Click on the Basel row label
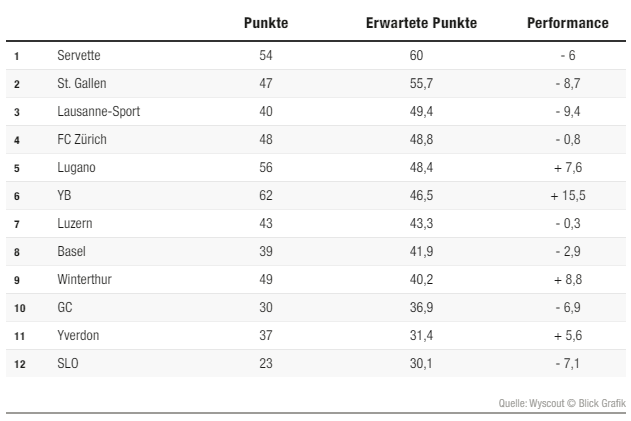Image resolution: width=631 pixels, height=421 pixels. [x=73, y=252]
